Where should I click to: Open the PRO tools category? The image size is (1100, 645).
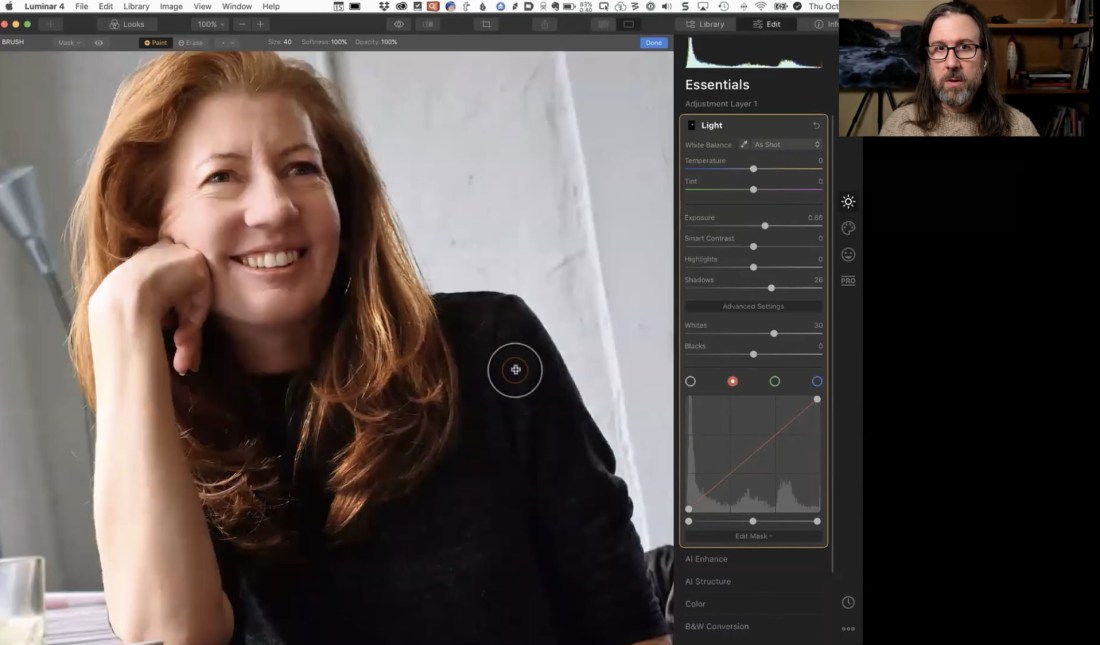point(848,281)
